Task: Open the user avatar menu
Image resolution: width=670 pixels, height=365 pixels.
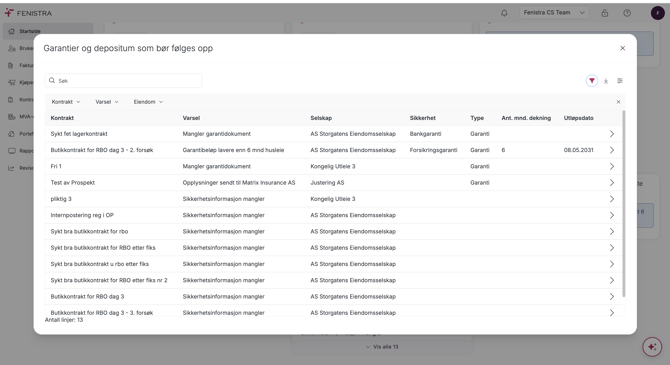Action: click(657, 13)
